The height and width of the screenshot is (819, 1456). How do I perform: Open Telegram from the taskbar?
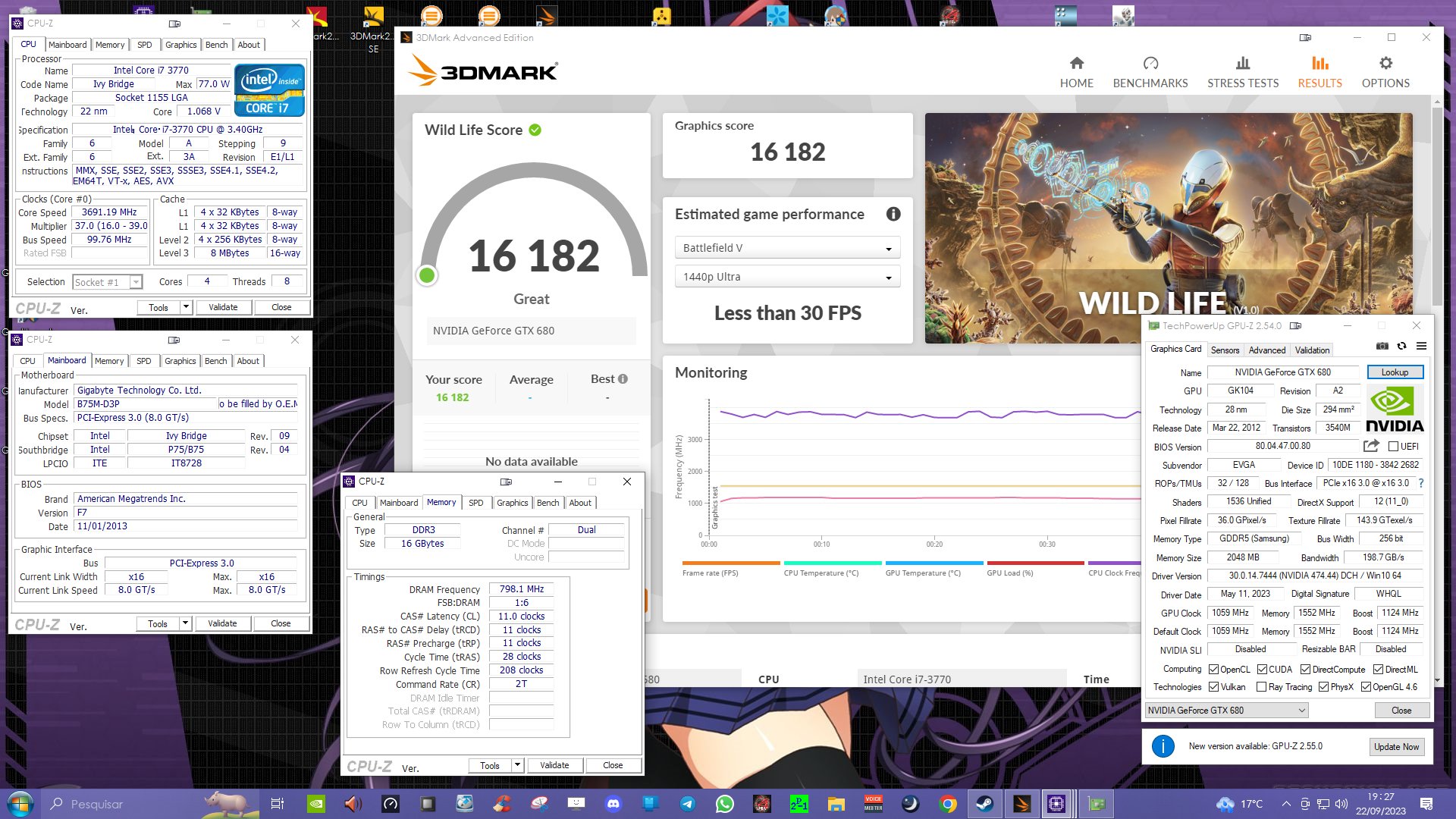(x=687, y=804)
